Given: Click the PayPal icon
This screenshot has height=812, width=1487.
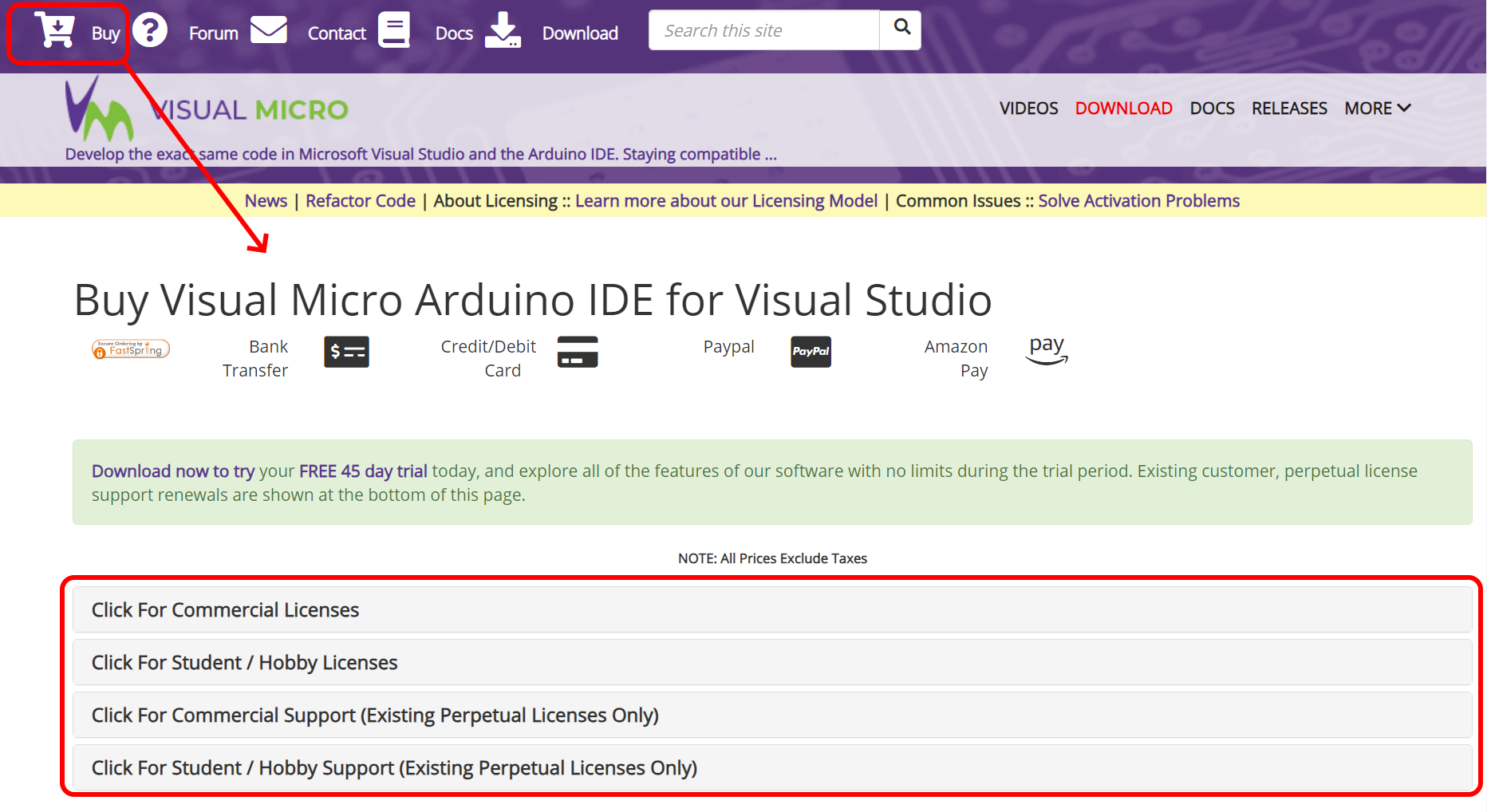Looking at the screenshot, I should point(811,352).
